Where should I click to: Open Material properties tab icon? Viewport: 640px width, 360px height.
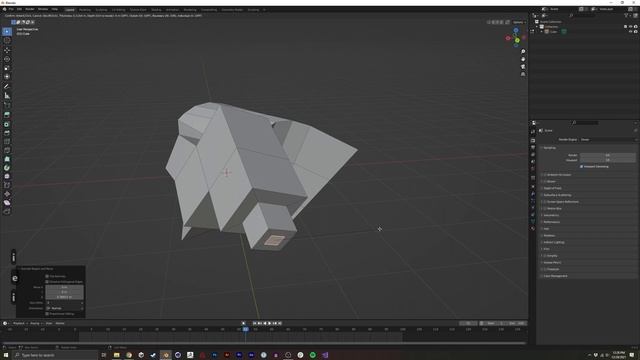pyautogui.click(x=533, y=229)
